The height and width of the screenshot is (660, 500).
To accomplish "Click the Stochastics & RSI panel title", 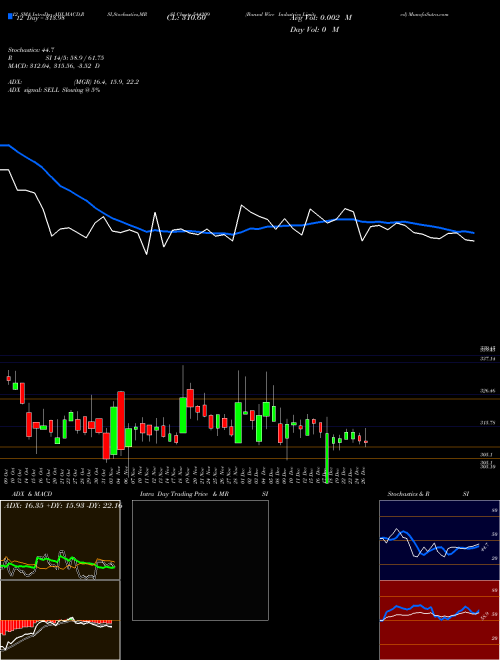I will [x=428, y=494].
